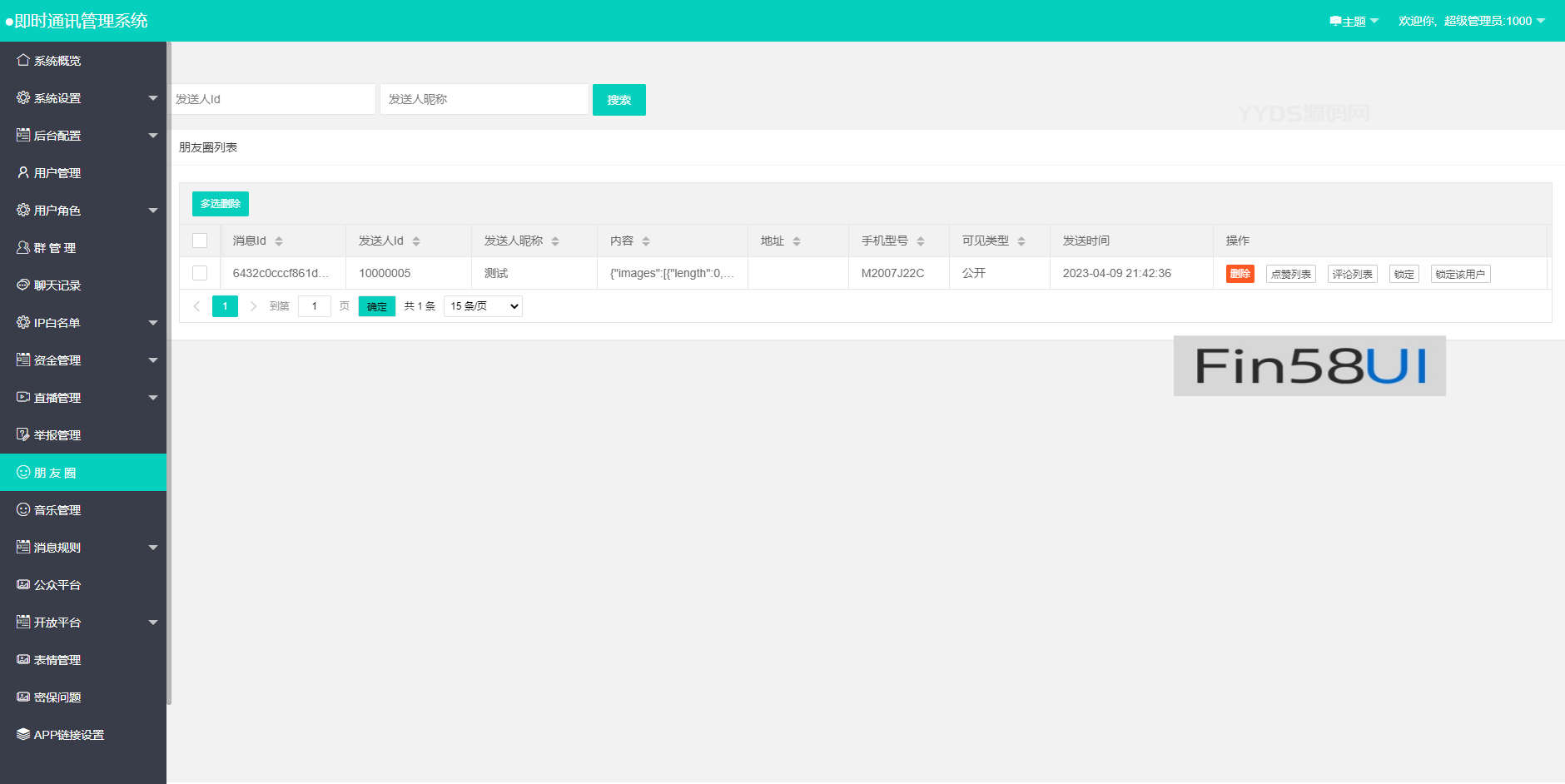The width and height of the screenshot is (1565, 784).
Task: Select 表情管理 in the sidebar
Action: [57, 660]
